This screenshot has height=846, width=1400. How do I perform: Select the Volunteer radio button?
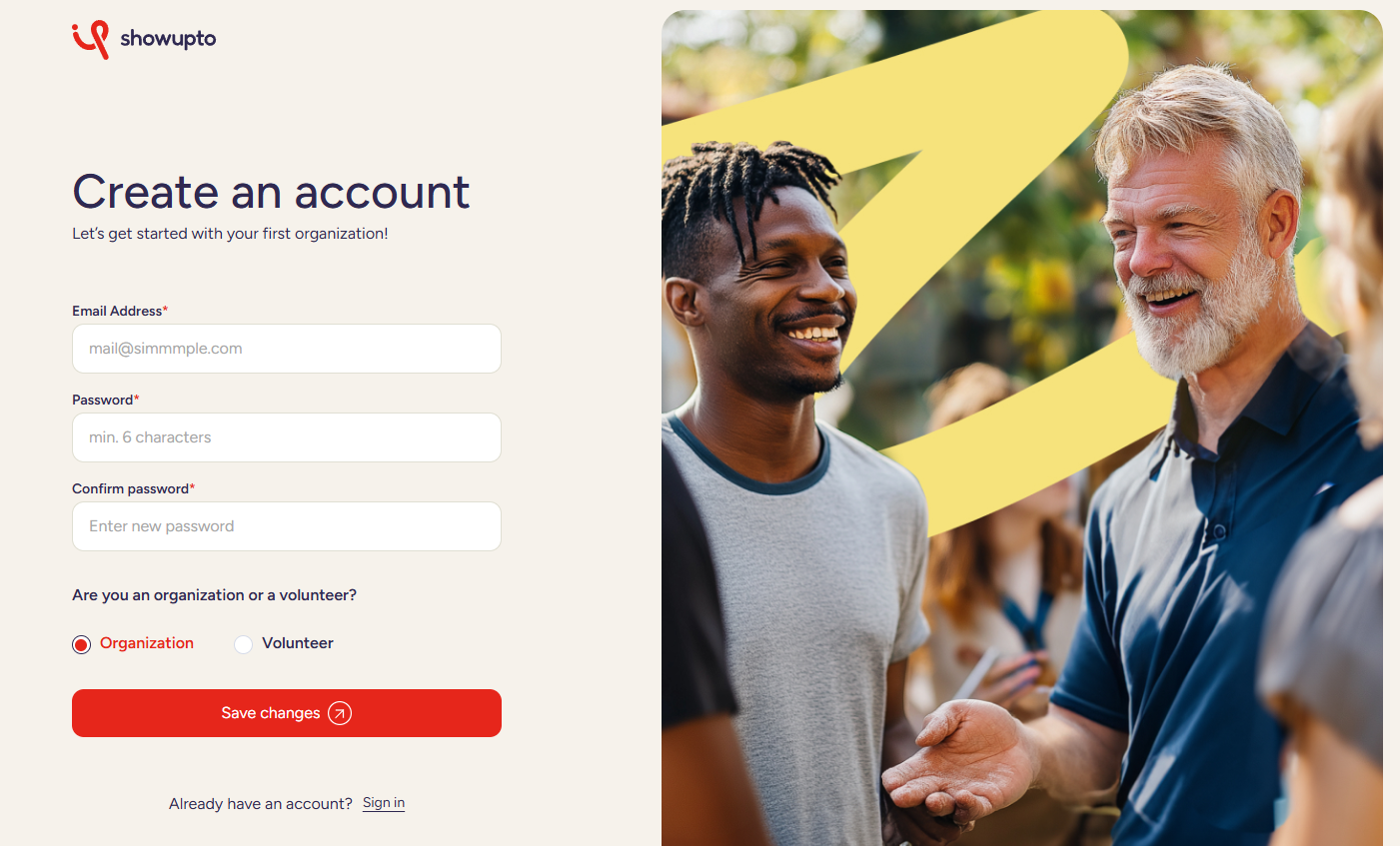pyautogui.click(x=243, y=644)
